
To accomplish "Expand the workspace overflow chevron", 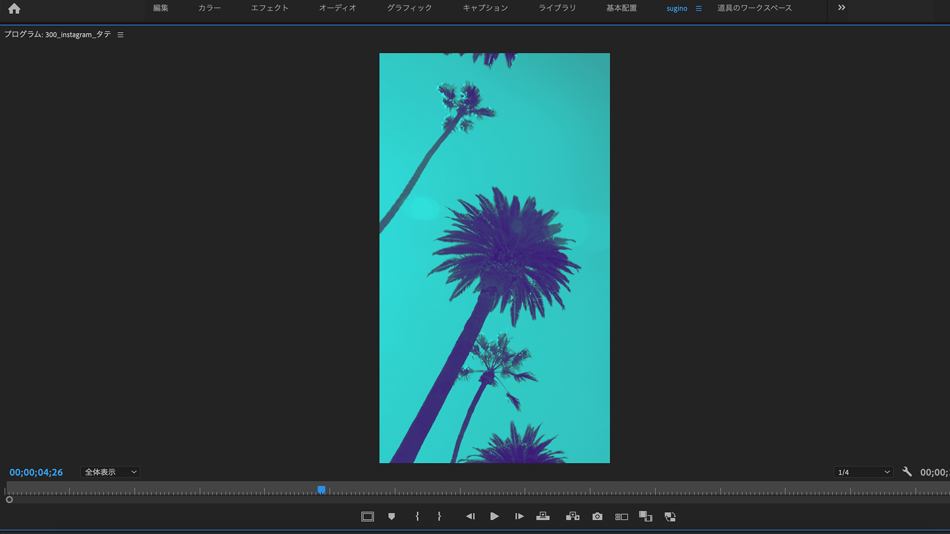I will pos(841,8).
